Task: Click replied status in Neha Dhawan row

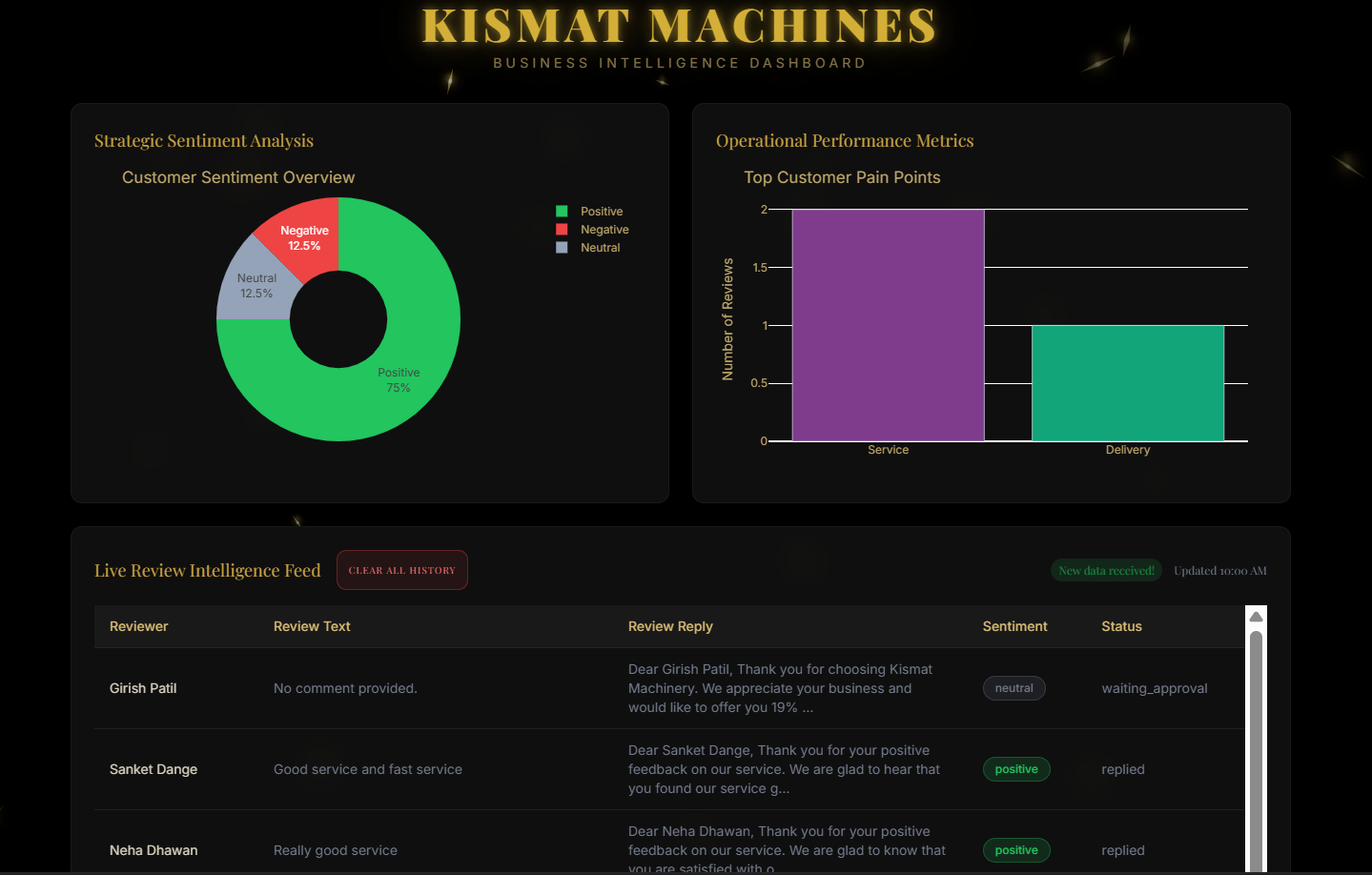Action: click(x=1123, y=850)
